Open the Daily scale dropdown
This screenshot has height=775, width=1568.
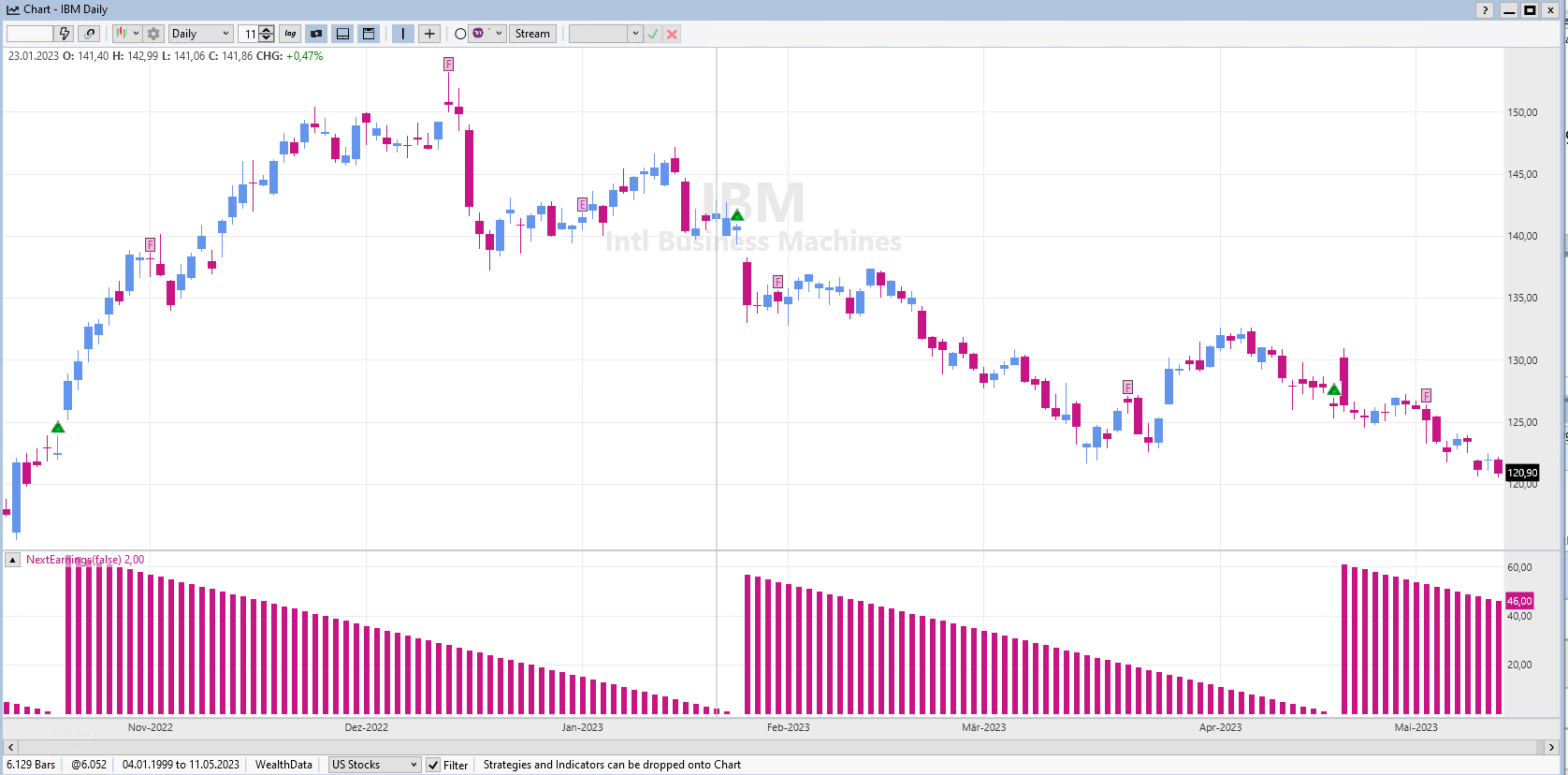[x=200, y=34]
